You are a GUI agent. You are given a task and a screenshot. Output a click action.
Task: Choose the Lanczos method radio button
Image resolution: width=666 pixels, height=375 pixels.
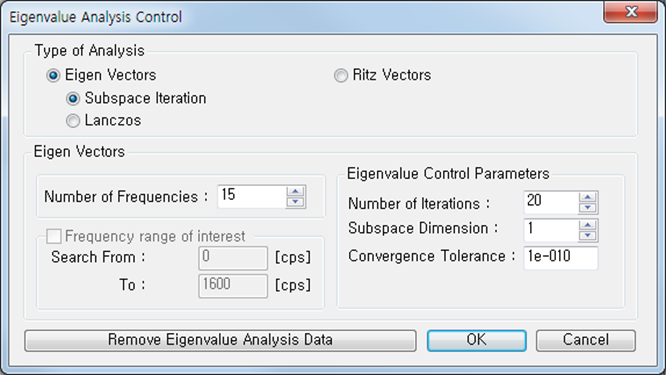click(x=73, y=121)
